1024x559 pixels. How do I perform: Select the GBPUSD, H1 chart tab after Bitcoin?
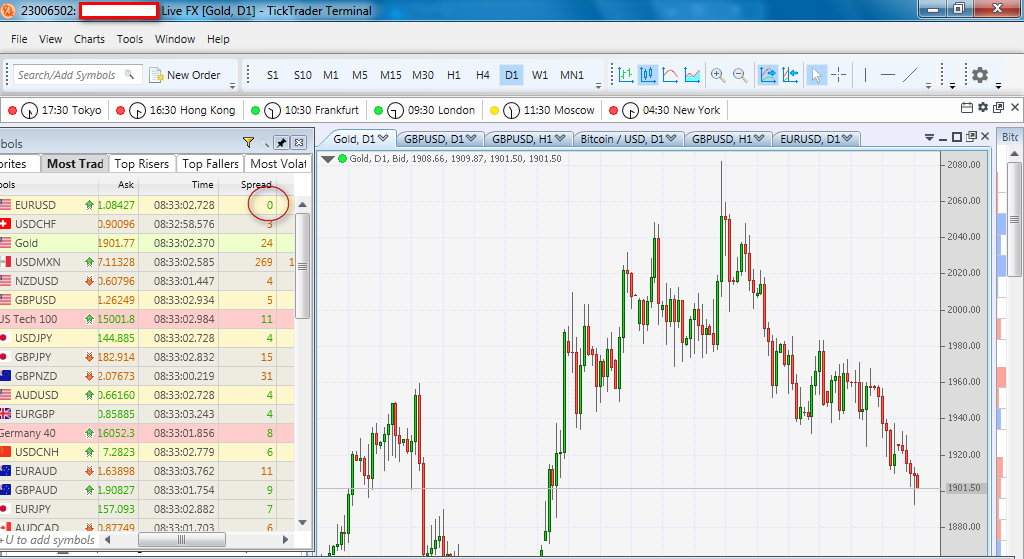coord(728,139)
